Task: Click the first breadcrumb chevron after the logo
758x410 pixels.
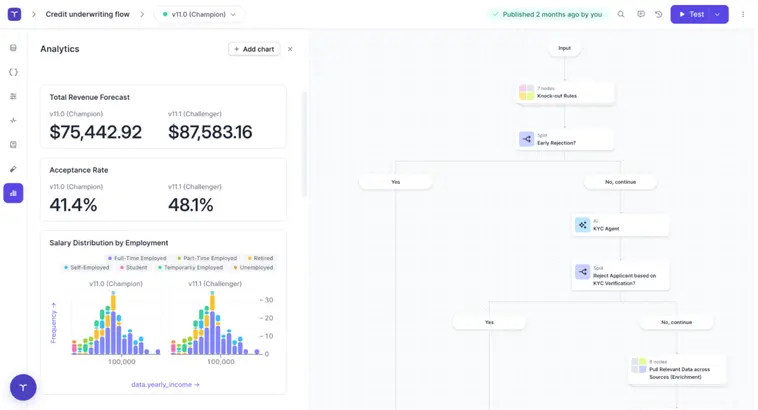Action: coord(34,15)
